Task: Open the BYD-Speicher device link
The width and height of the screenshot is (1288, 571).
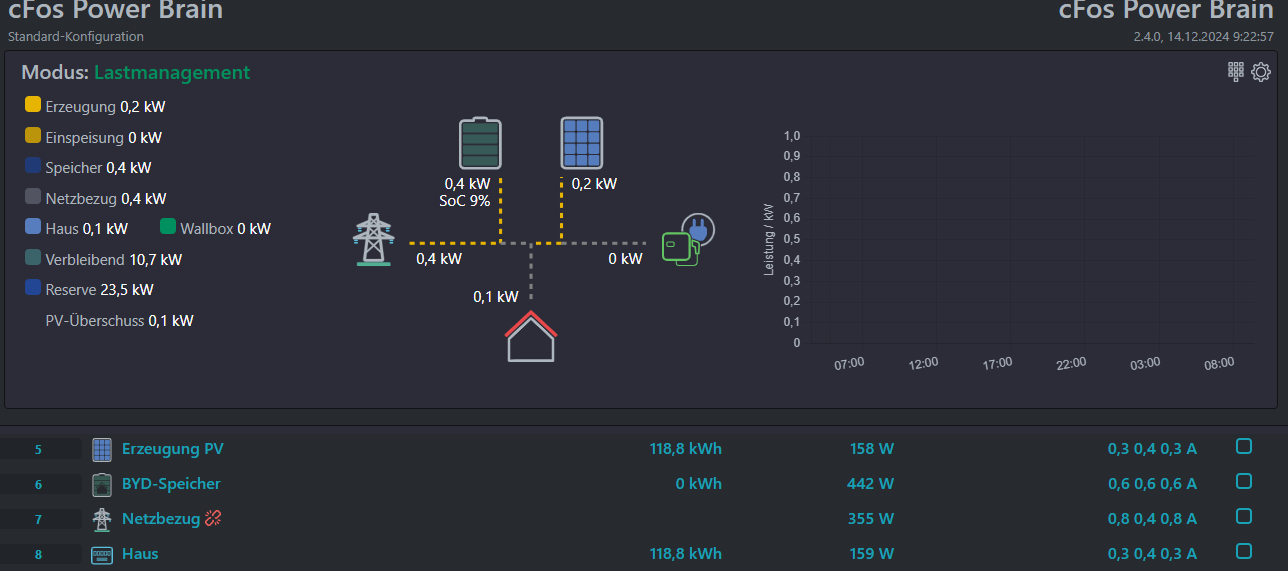Action: [x=171, y=484]
